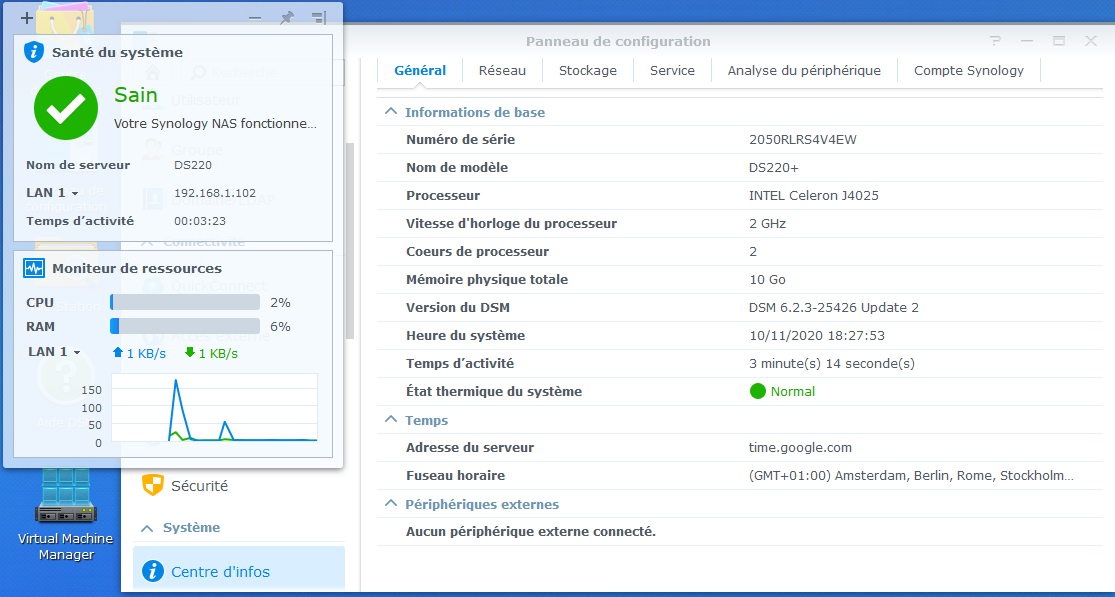The image size is (1115, 597).
Task: Collapse the Système sidebar group
Action: (x=147, y=528)
